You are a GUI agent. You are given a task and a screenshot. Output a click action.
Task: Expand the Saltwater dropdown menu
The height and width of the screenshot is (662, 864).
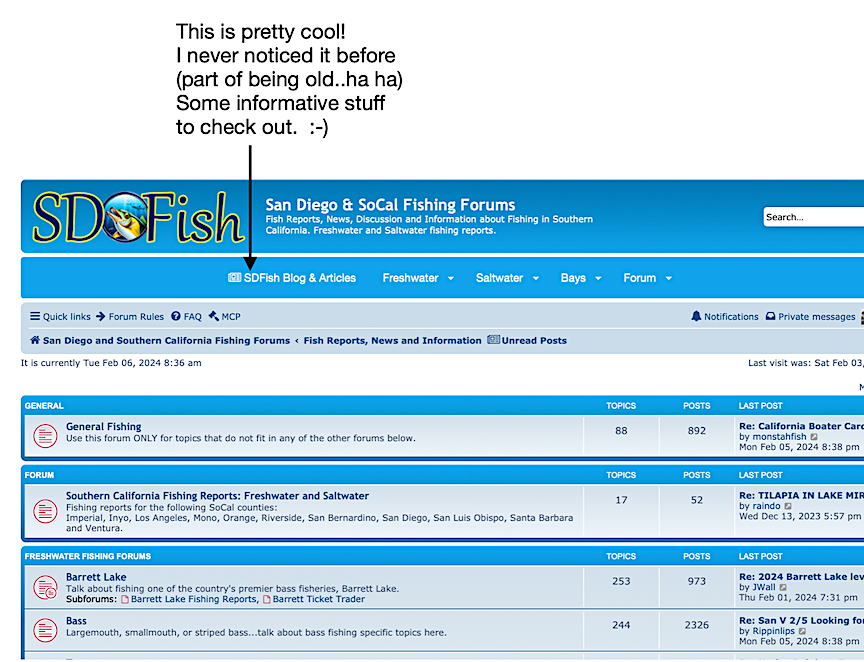(507, 278)
